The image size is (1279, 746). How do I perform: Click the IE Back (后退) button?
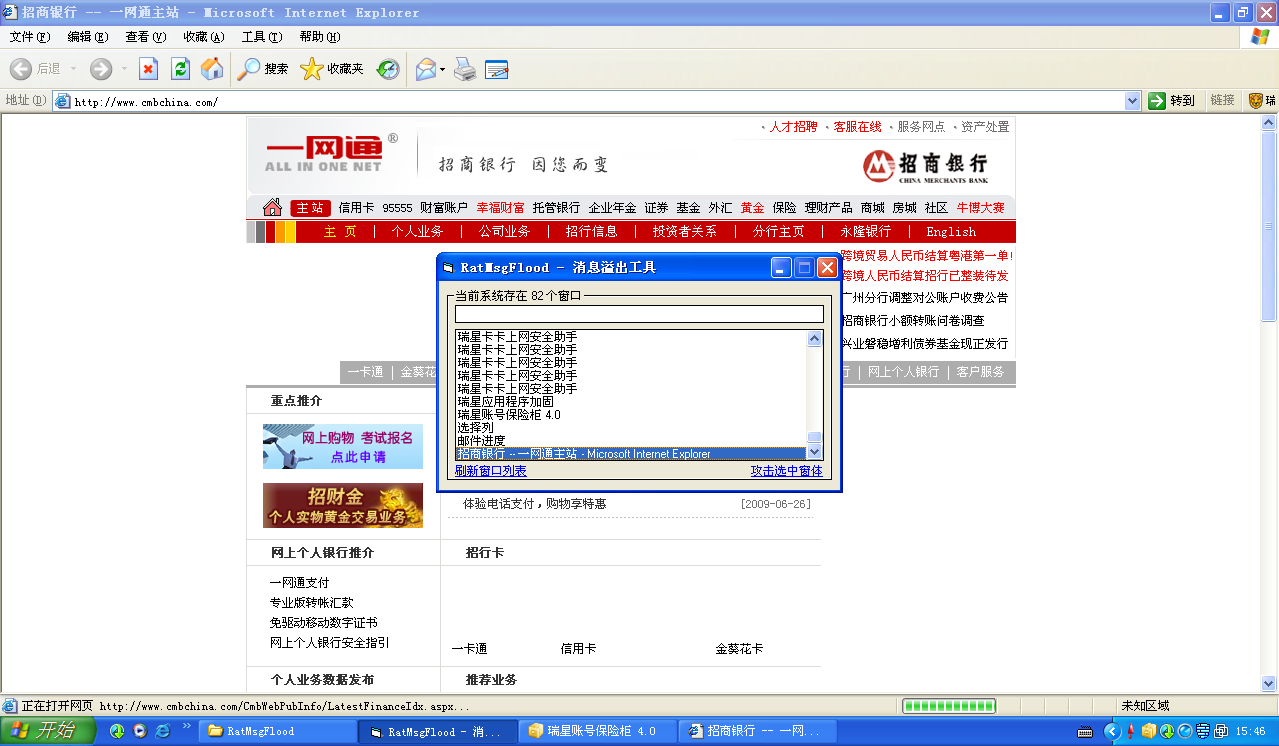tap(35, 69)
